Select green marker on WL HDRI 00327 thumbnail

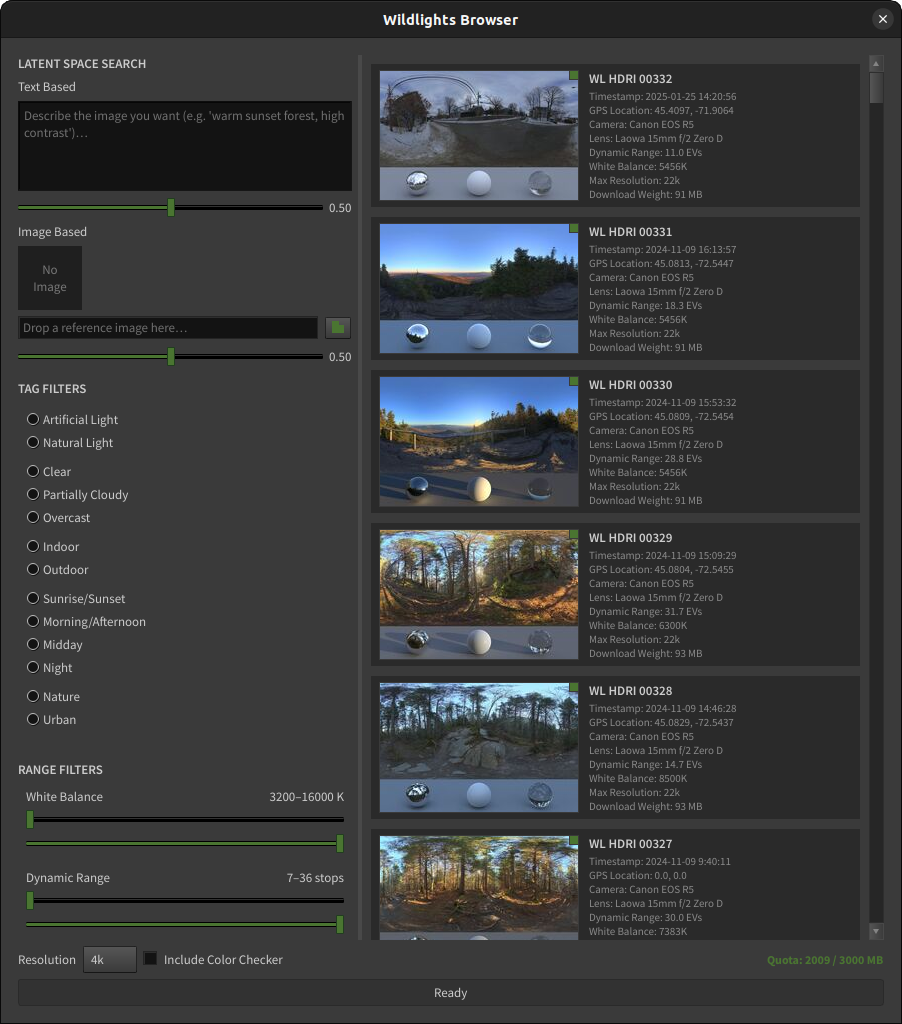[x=573, y=840]
